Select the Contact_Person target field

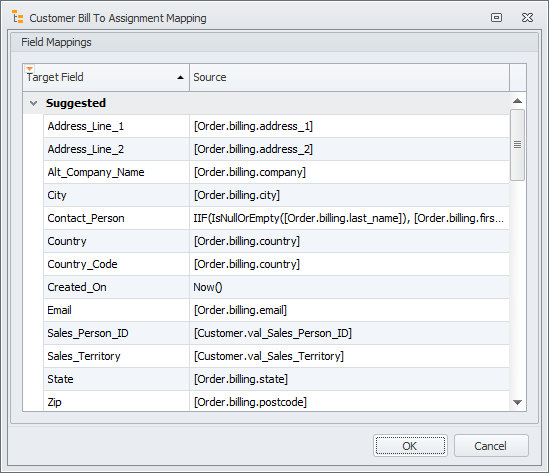(116, 218)
